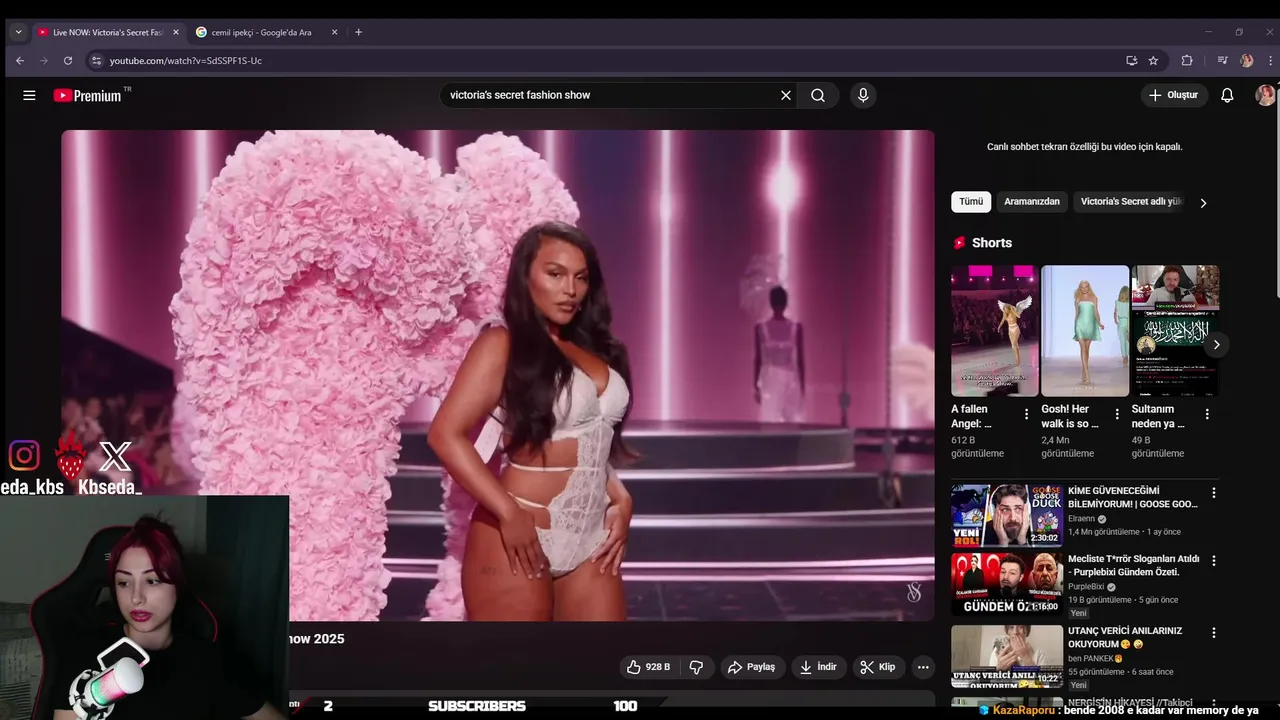Open the media control icon in the toolbar
The width and height of the screenshot is (1280, 720).
pyautogui.click(x=1222, y=60)
